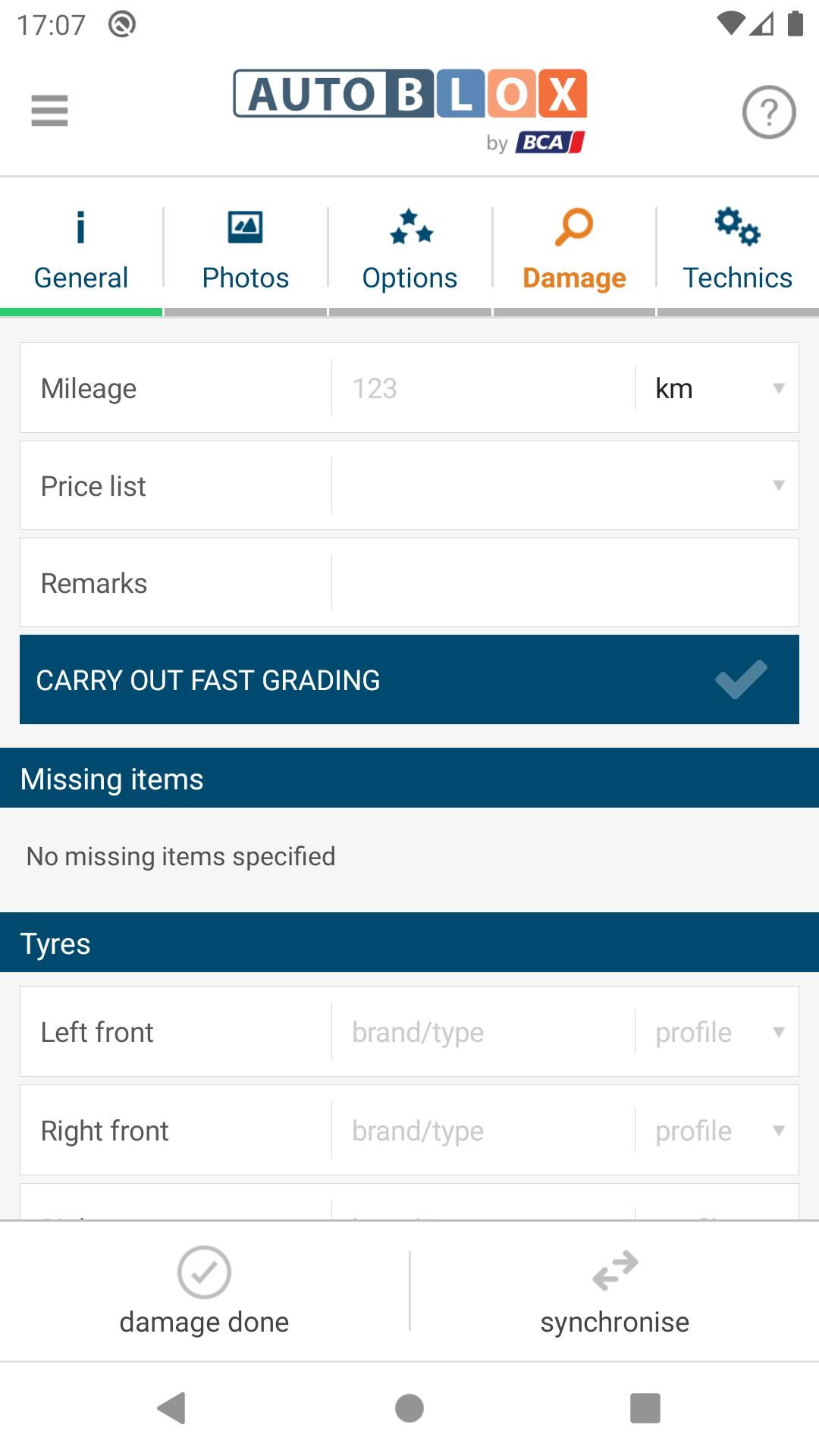Toggle the damage done checkmark
Viewport: 819px width, 1456px height.
tap(204, 1272)
